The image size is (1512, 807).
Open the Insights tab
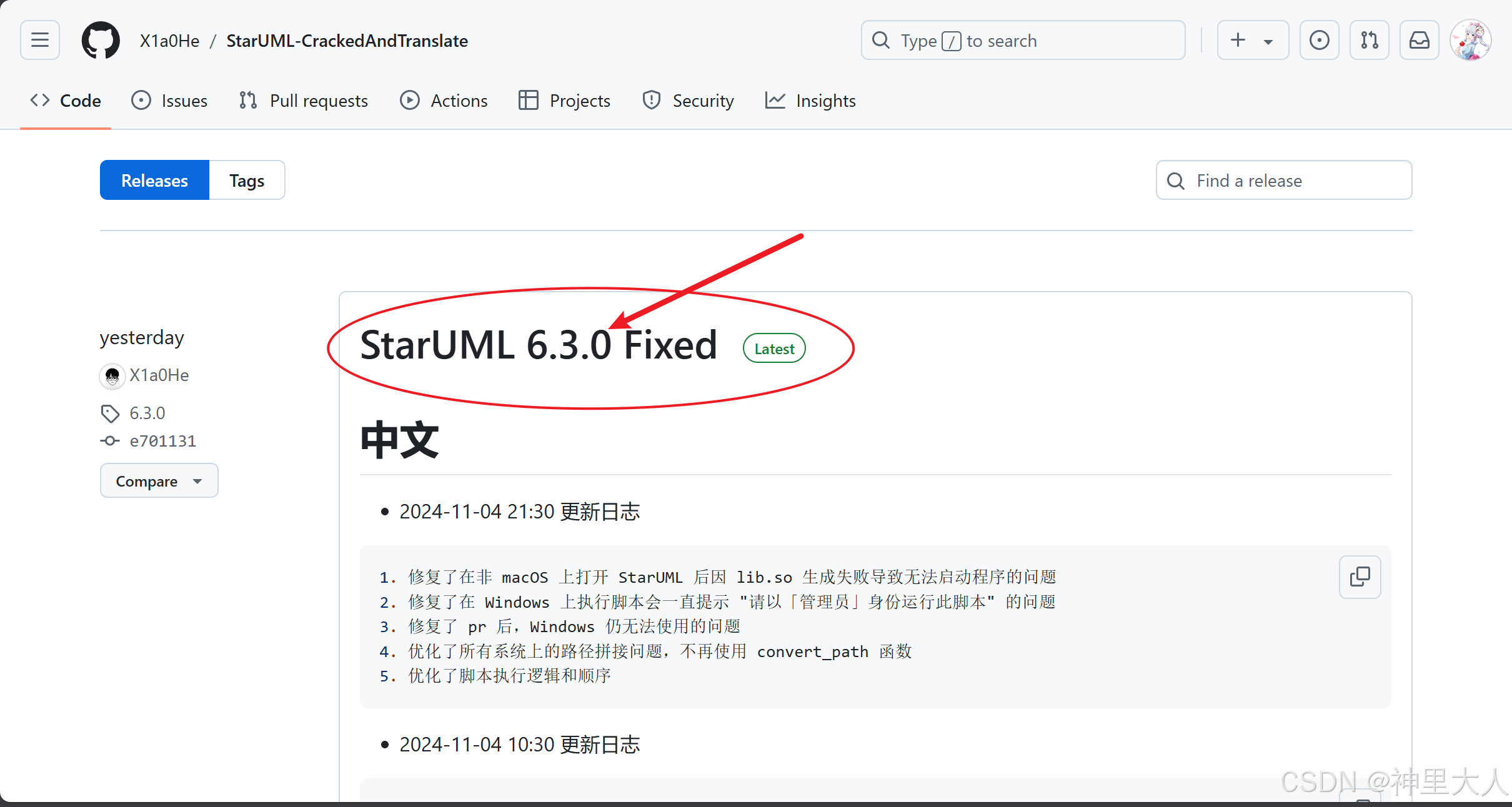tap(810, 101)
